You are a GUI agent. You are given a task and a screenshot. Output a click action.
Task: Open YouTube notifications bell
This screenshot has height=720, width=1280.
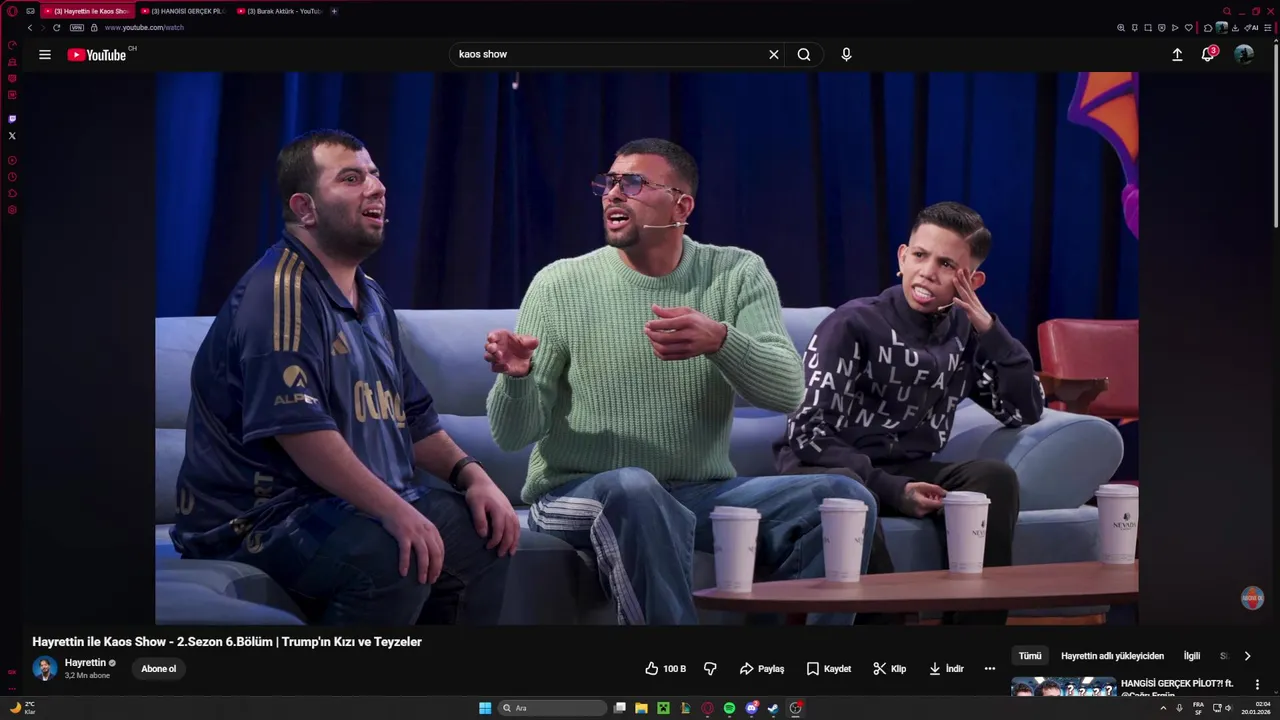pyautogui.click(x=1208, y=54)
